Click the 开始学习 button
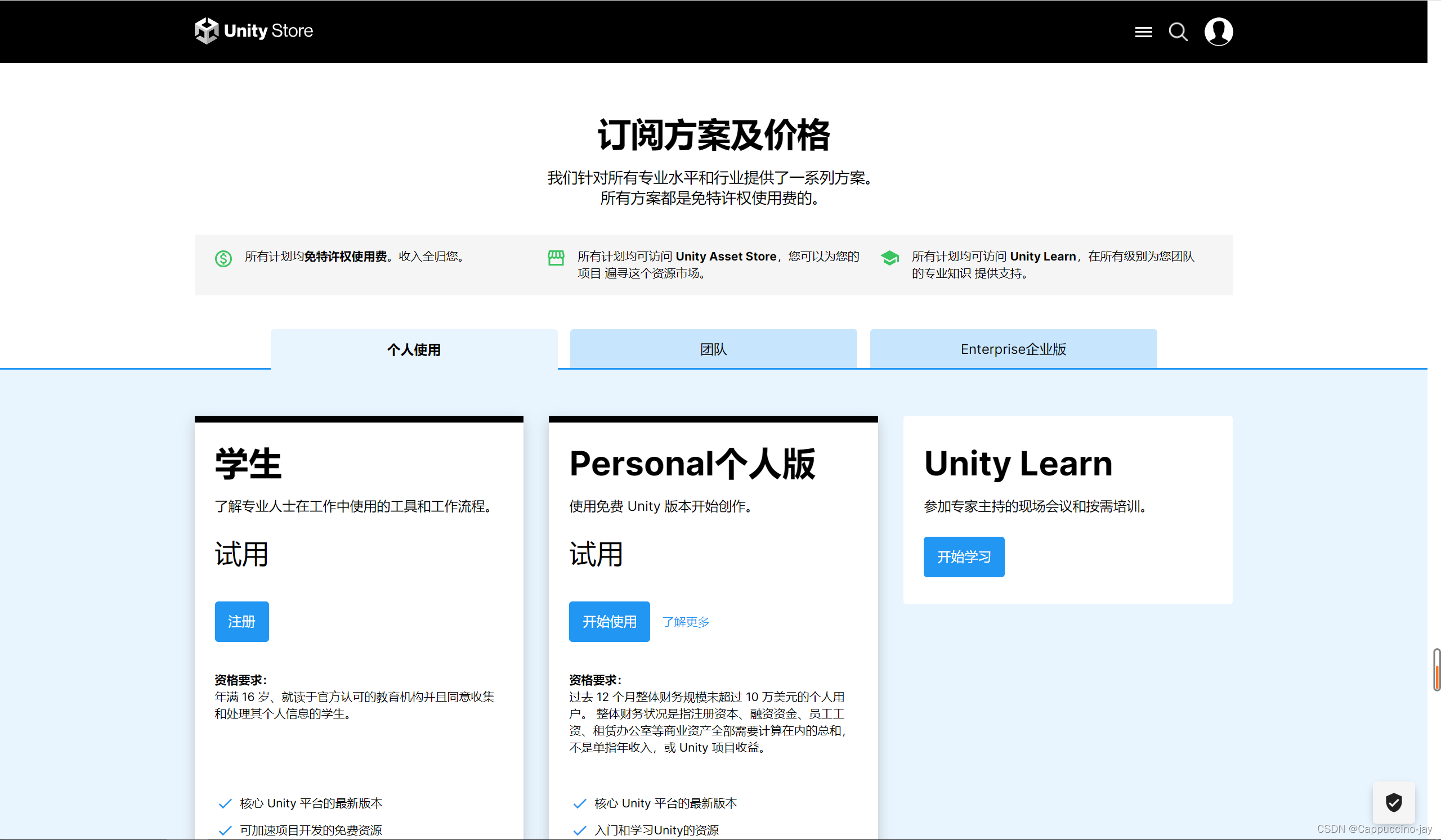 (x=964, y=556)
